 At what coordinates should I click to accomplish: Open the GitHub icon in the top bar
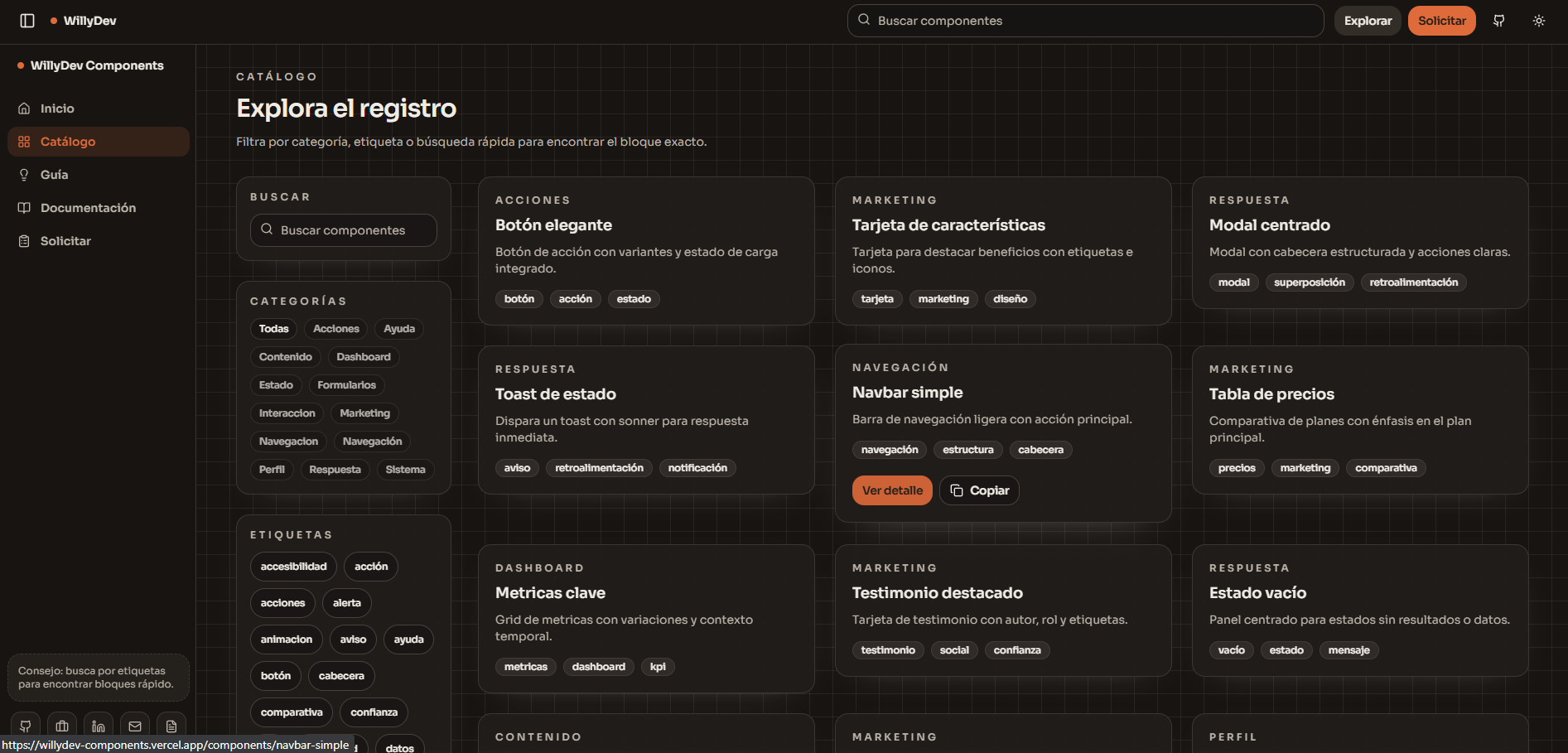pyautogui.click(x=1498, y=20)
